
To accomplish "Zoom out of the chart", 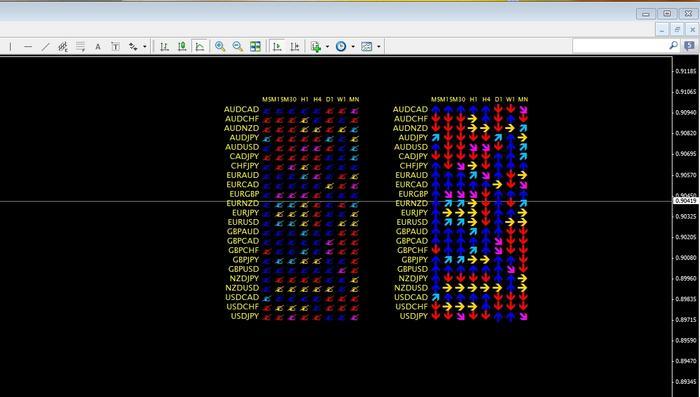I will point(238,46).
